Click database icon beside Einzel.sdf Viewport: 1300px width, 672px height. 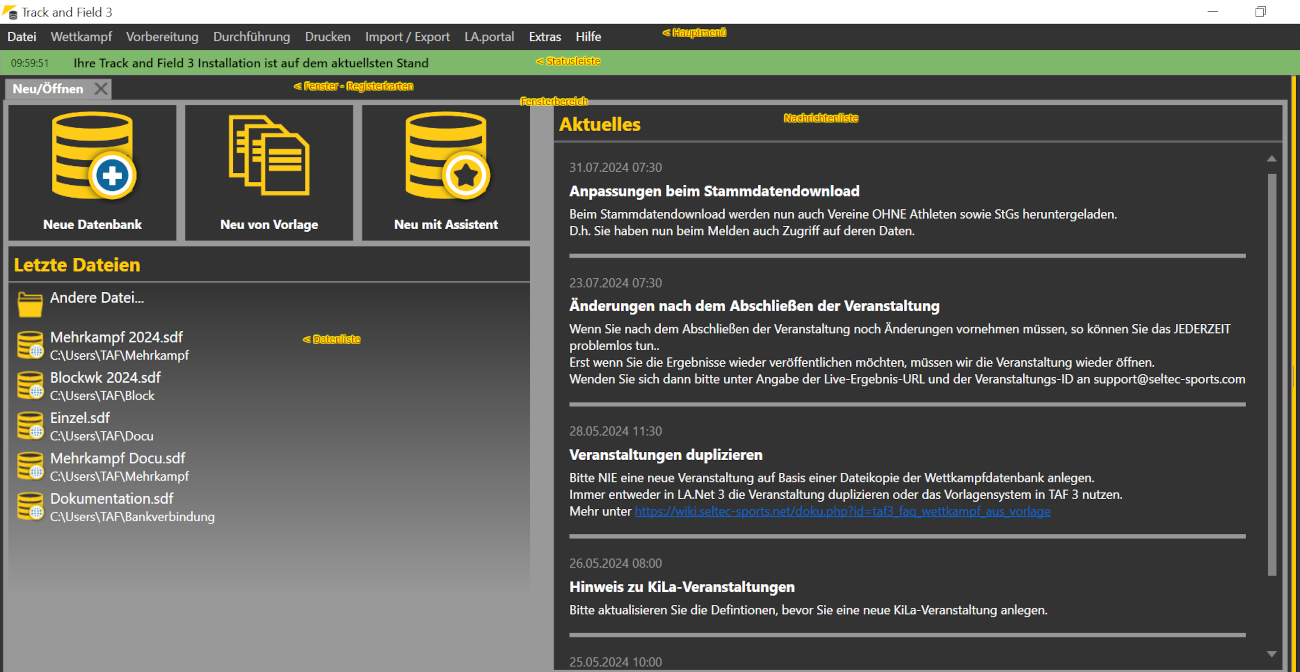click(x=30, y=425)
